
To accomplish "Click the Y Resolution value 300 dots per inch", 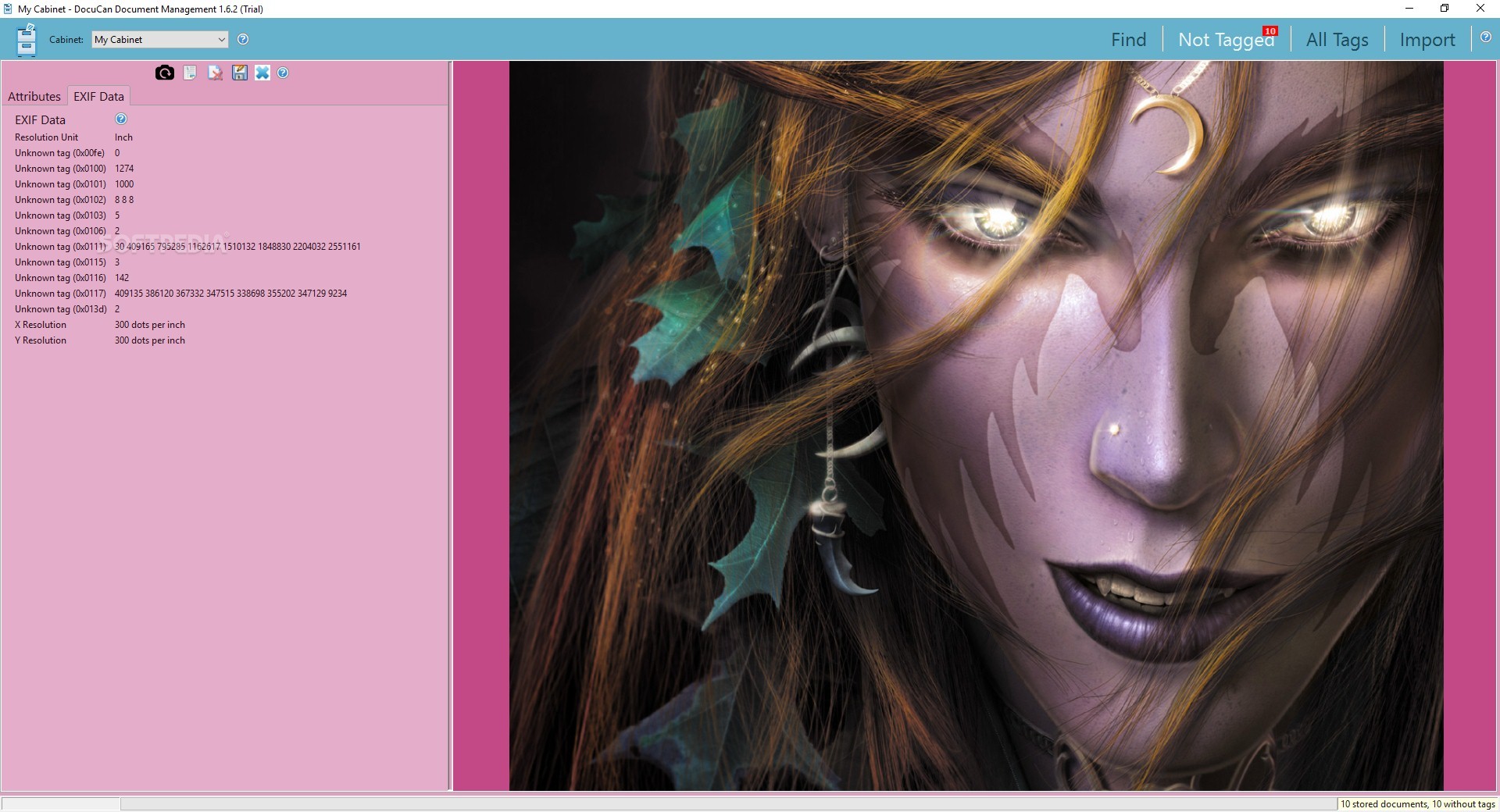I will (150, 340).
